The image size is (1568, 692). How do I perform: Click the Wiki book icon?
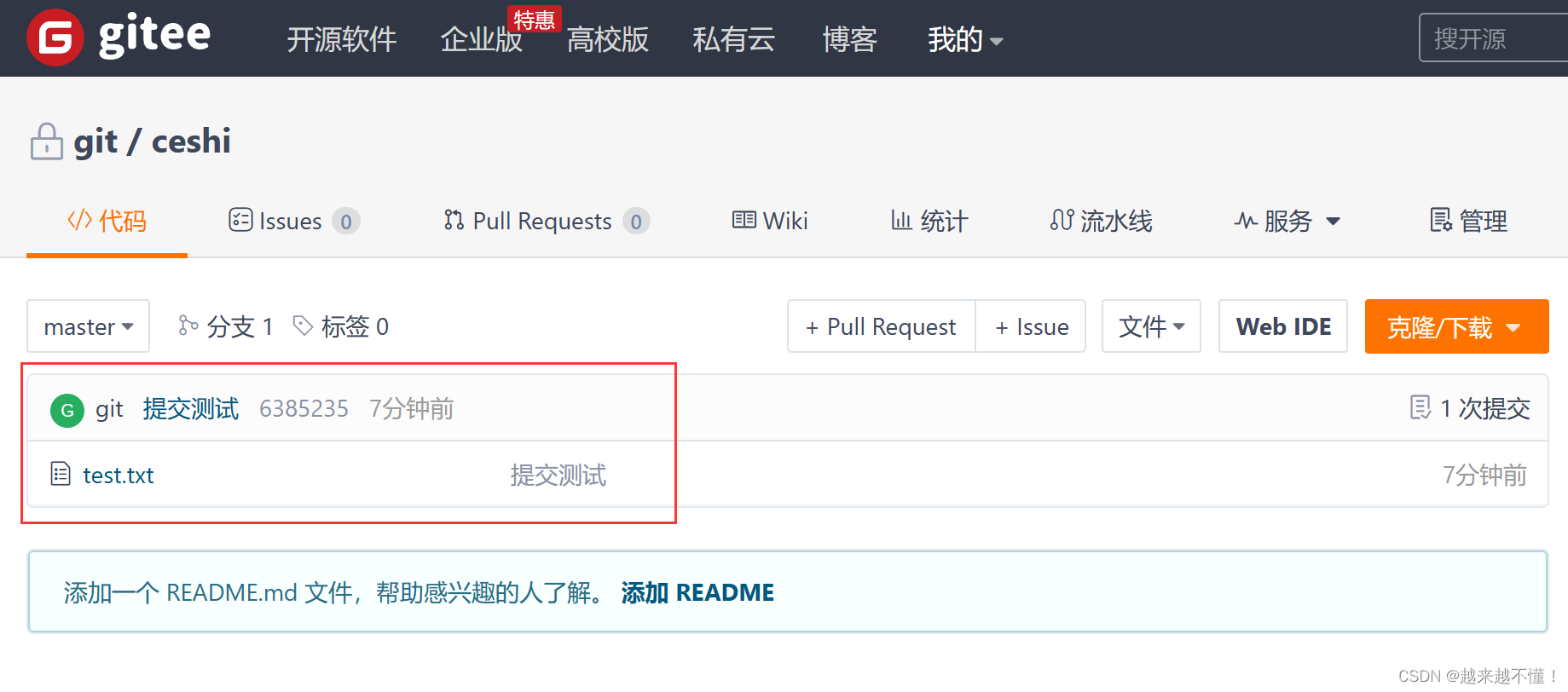(743, 220)
